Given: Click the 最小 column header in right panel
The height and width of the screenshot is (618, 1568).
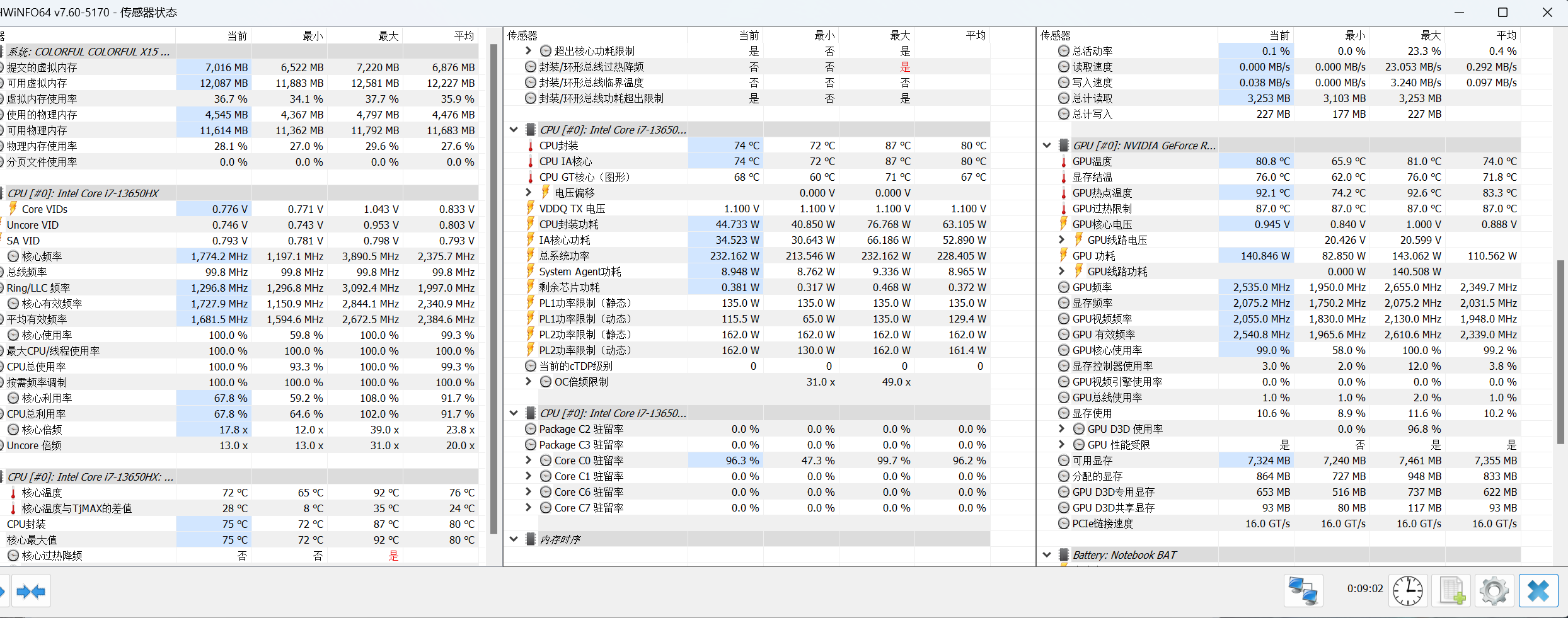Looking at the screenshot, I should (x=1331, y=35).
